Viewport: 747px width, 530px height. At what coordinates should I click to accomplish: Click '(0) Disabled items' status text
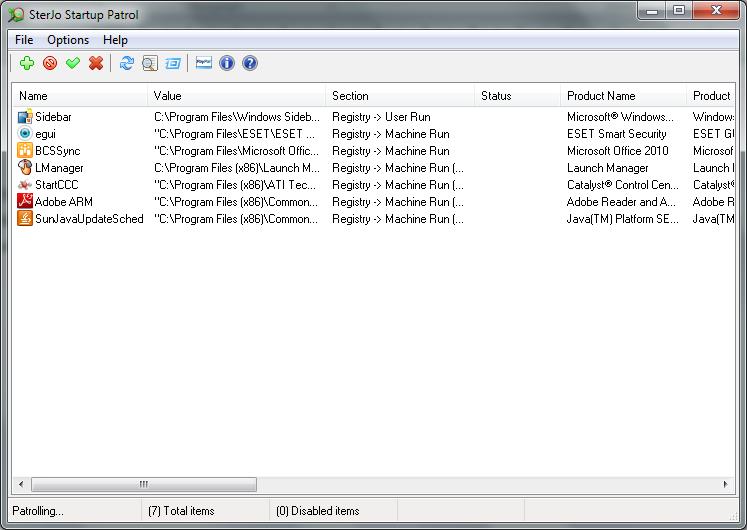pos(317,511)
